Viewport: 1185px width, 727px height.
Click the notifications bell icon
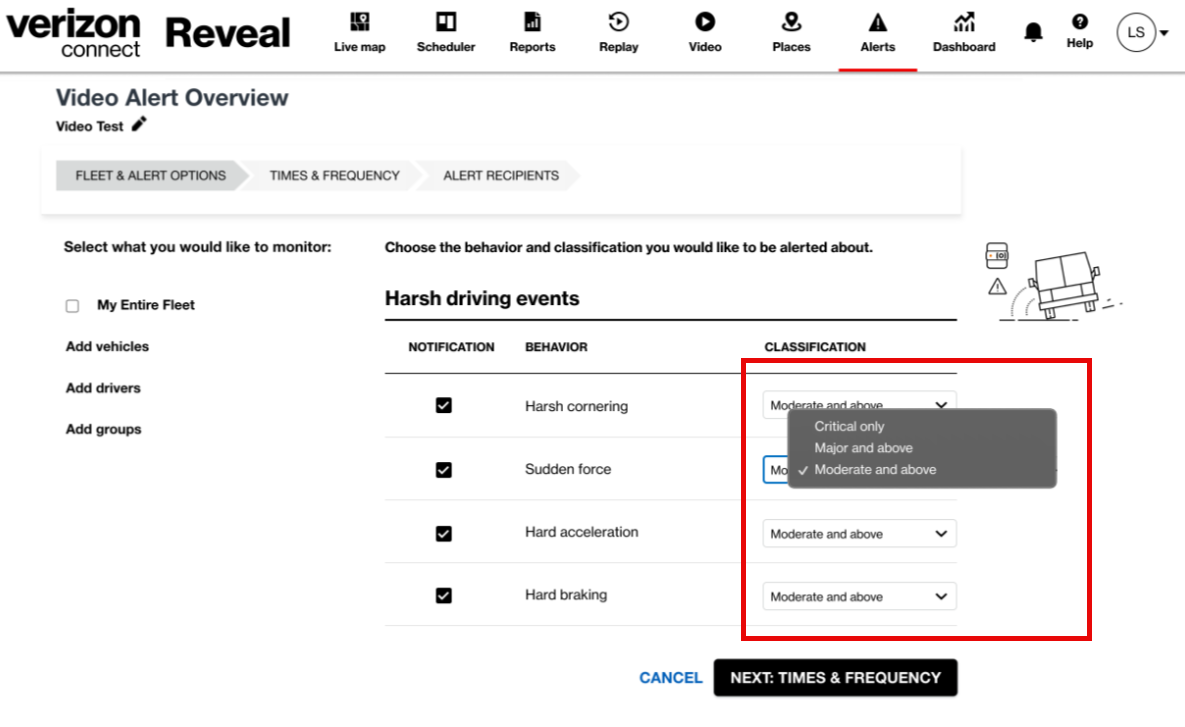click(x=1033, y=32)
